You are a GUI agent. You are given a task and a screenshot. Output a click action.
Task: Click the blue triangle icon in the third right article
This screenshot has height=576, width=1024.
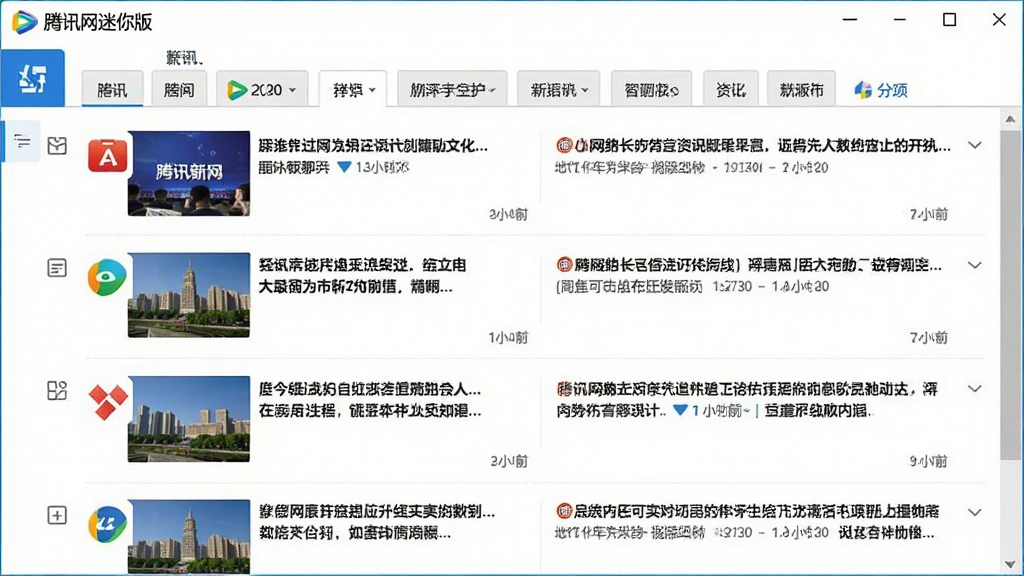(x=680, y=410)
